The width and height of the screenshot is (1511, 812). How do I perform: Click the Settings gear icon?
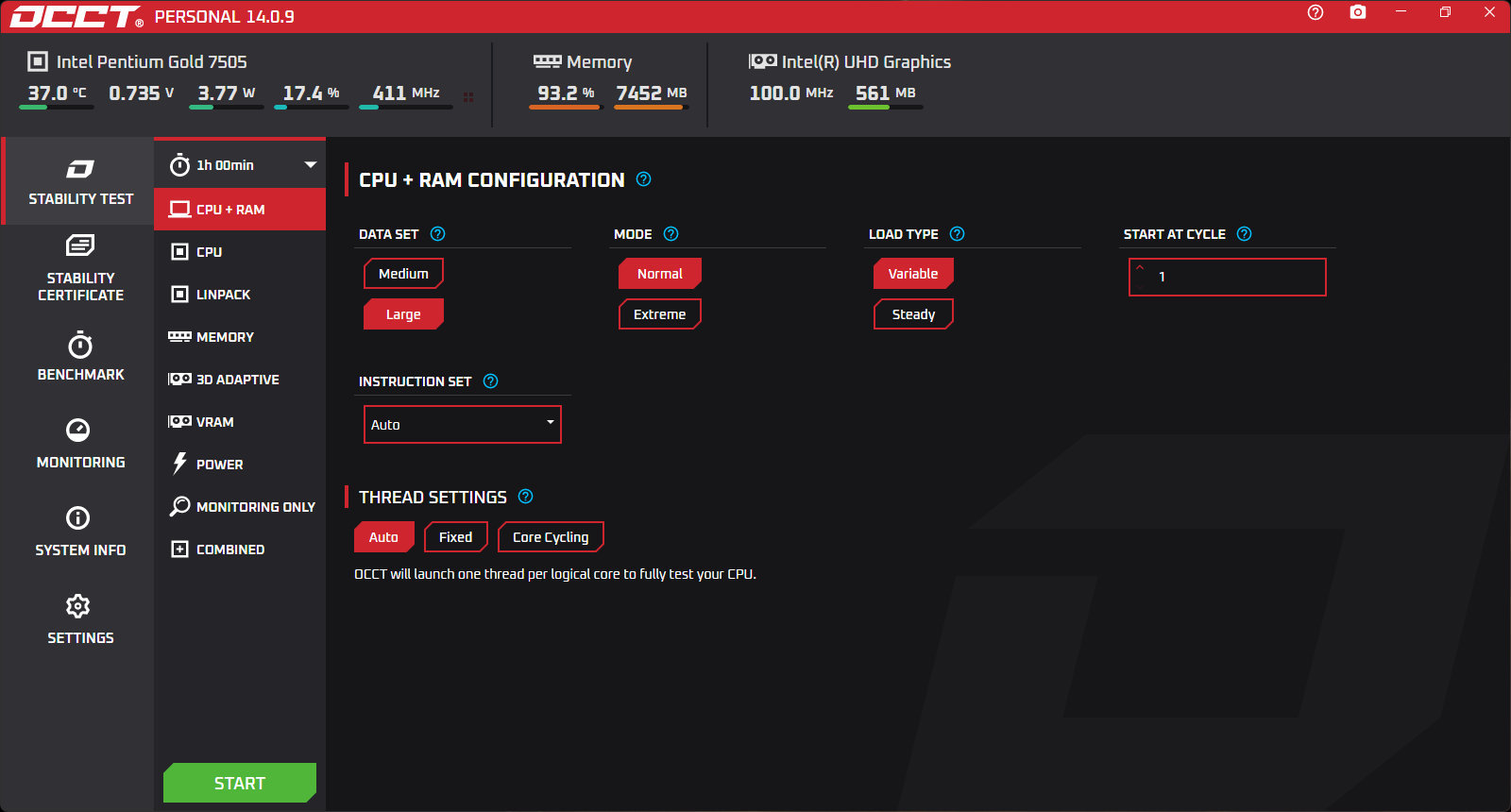click(78, 605)
